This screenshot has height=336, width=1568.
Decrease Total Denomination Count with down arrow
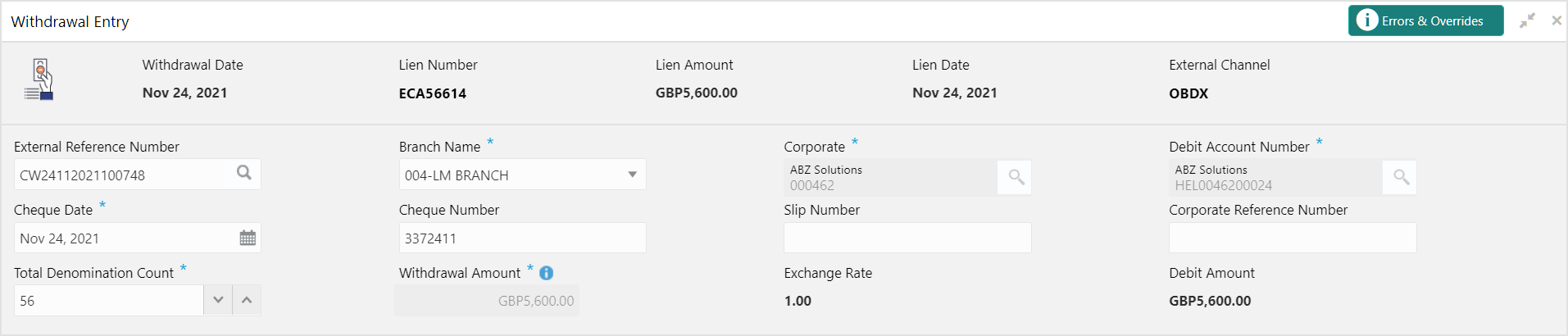click(x=218, y=300)
